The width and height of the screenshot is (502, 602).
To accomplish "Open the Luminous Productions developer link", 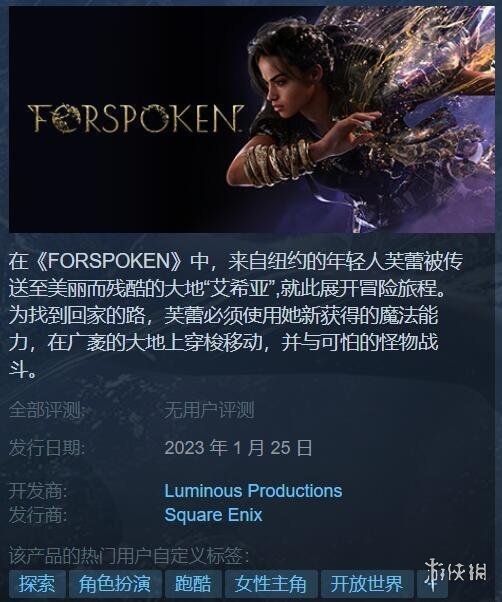I will (x=253, y=491).
